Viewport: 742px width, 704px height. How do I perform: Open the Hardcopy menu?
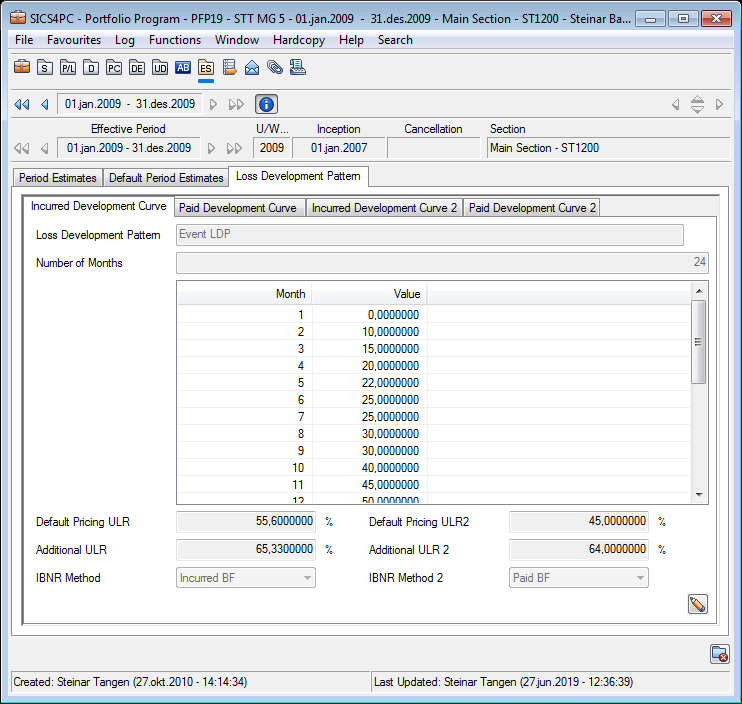click(x=299, y=40)
